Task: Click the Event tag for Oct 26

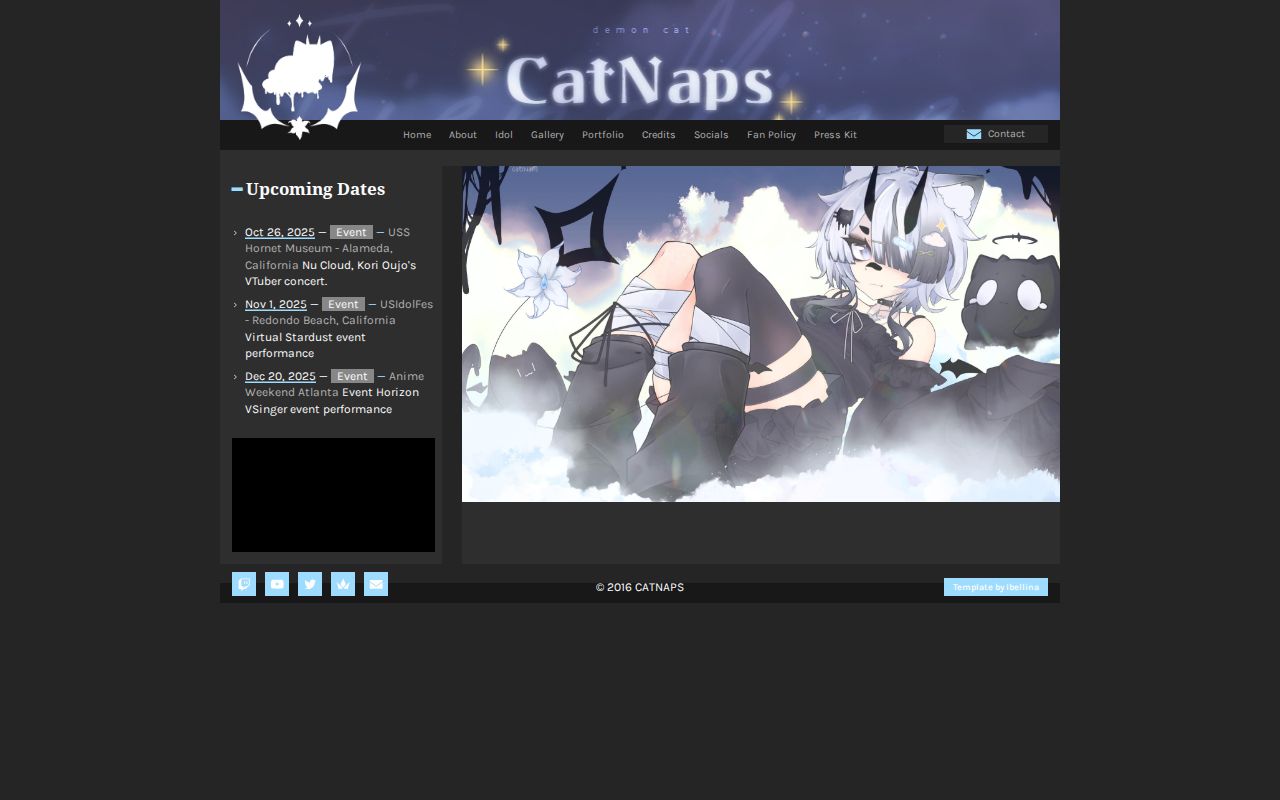Action: [351, 232]
